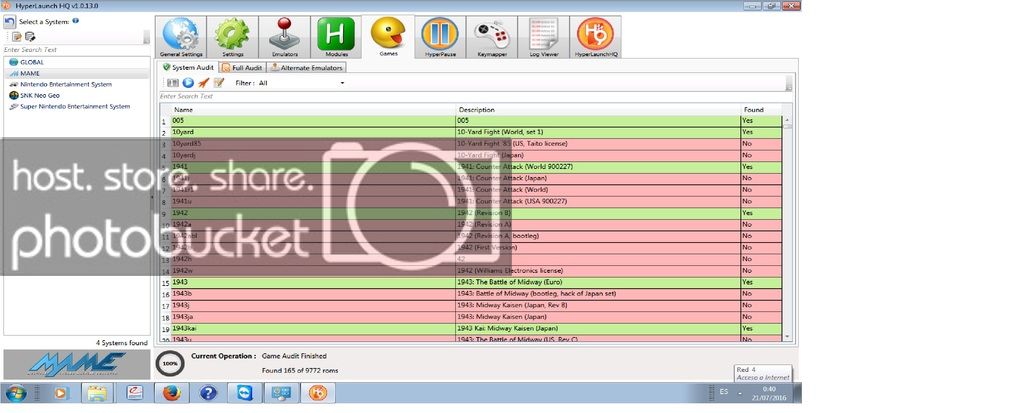The image size is (1024, 413).
Task: Select Super Nintendo Entertainment System in list
Action: [74, 106]
